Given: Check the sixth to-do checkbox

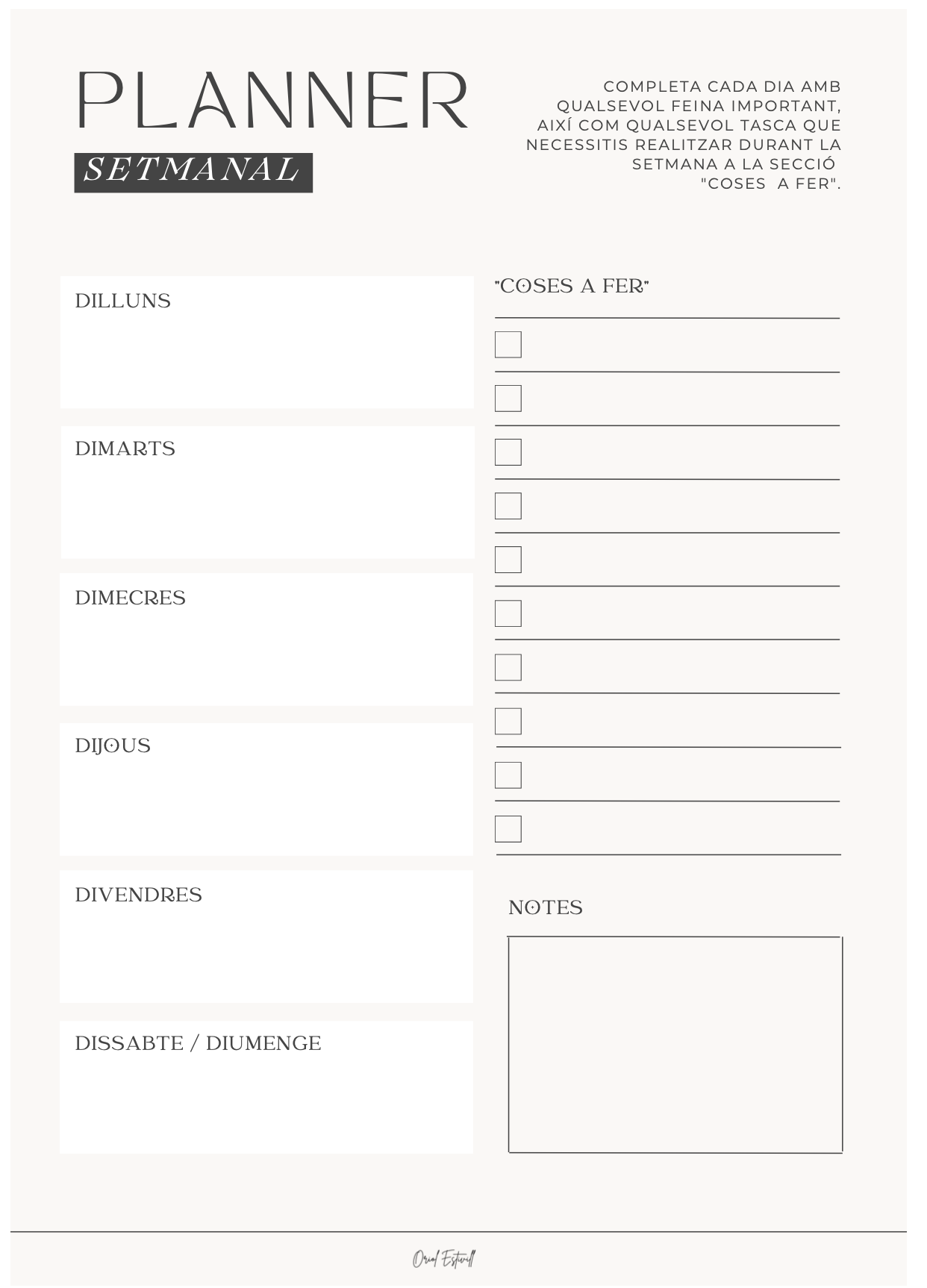Looking at the screenshot, I should tap(508, 613).
